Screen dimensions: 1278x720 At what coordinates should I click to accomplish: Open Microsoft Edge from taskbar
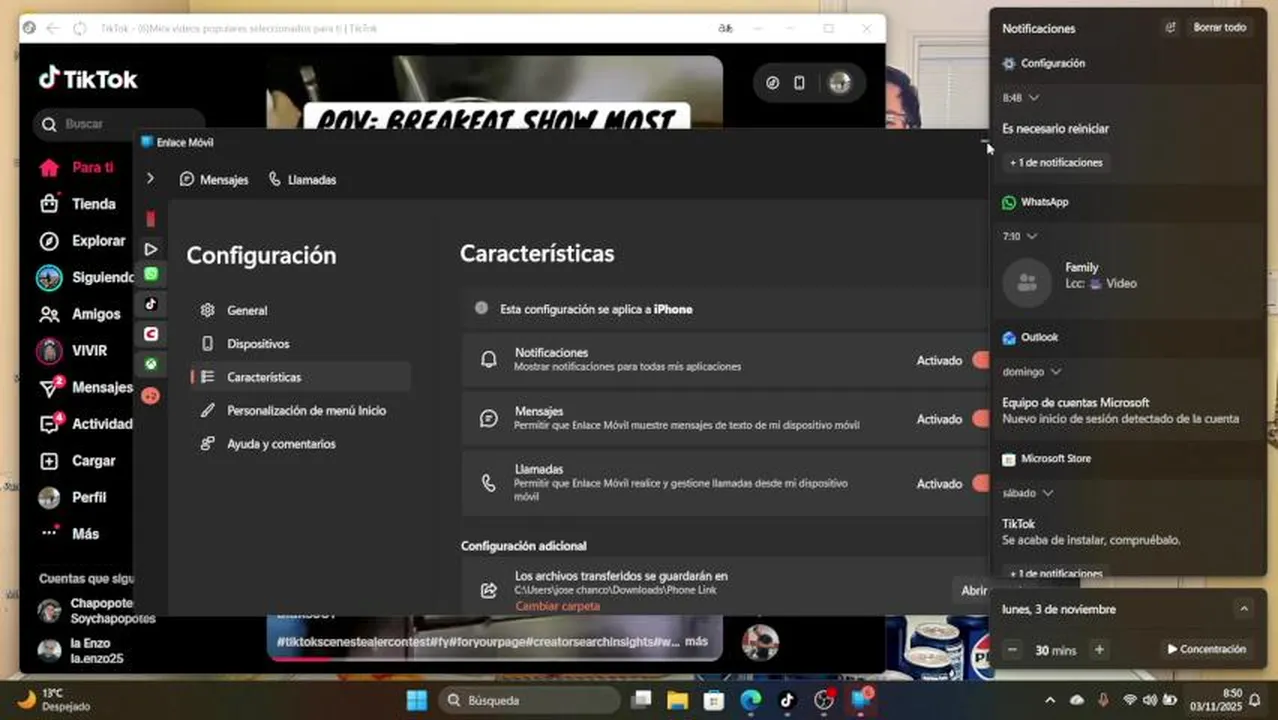pos(751,700)
